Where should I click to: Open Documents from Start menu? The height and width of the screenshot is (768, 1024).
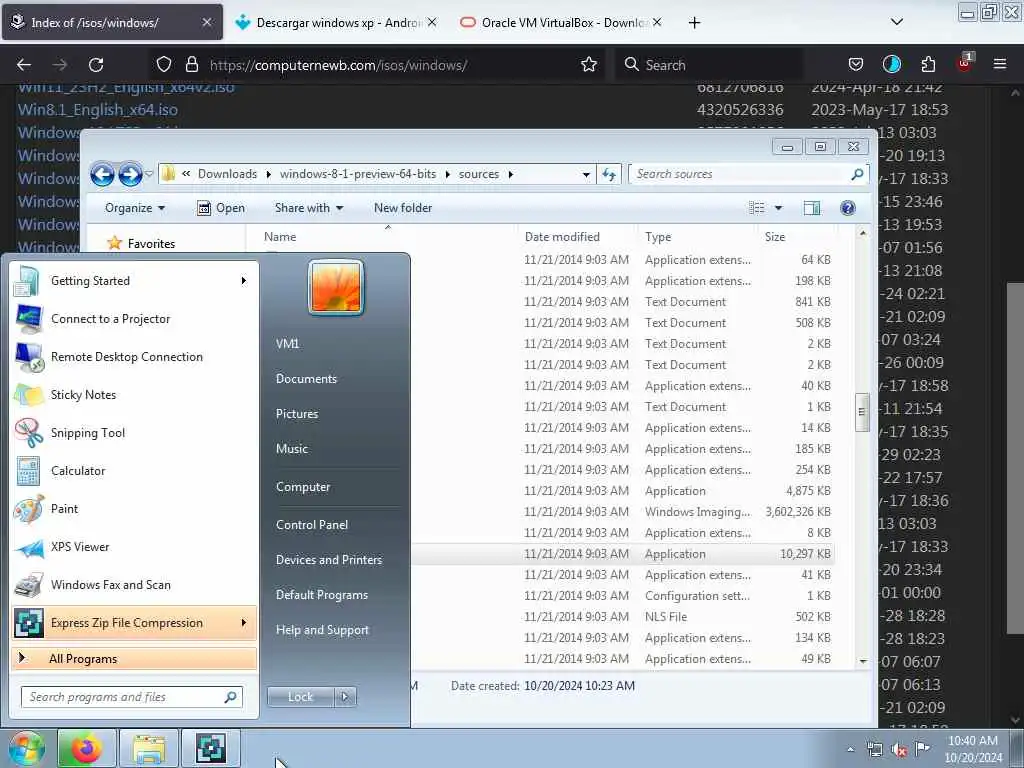(306, 379)
